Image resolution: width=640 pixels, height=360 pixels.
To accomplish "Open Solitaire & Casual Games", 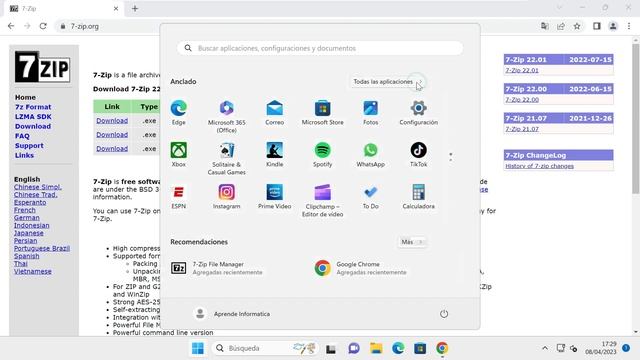I will coord(227,158).
